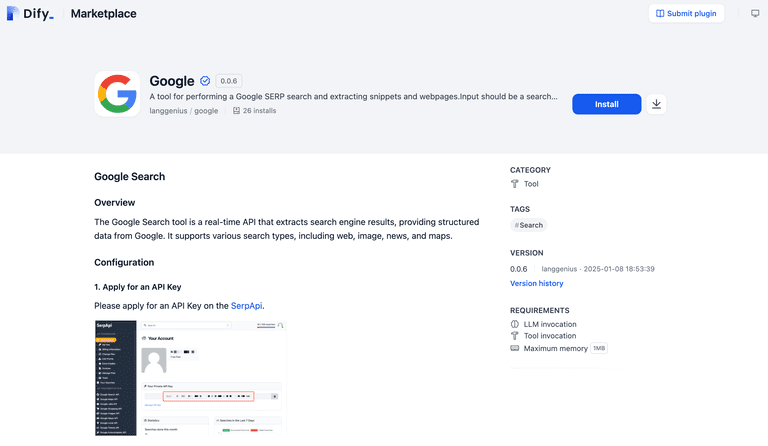Click the hammer icon under Category

[x=515, y=184]
